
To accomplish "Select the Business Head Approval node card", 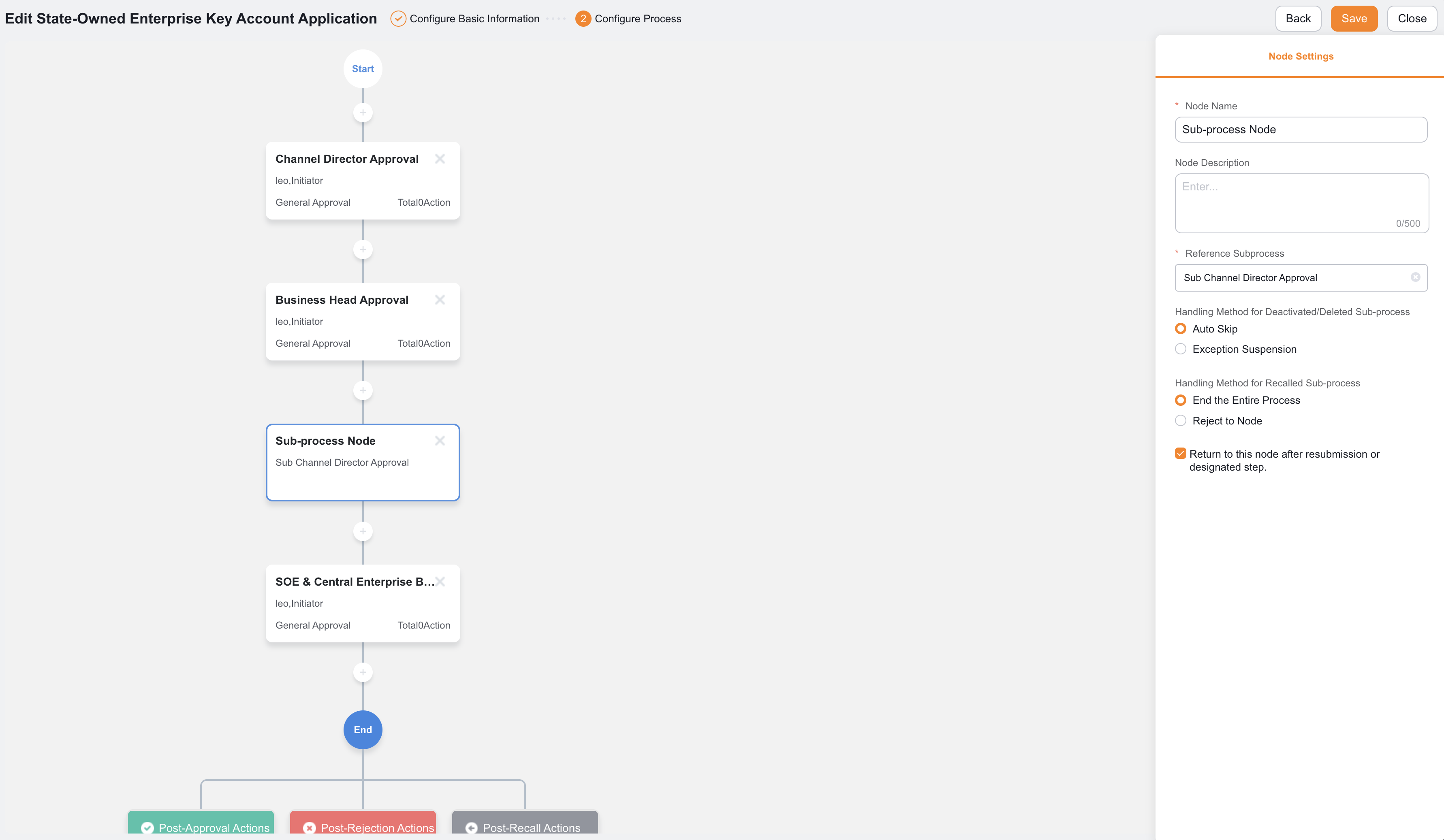I will pyautogui.click(x=363, y=322).
